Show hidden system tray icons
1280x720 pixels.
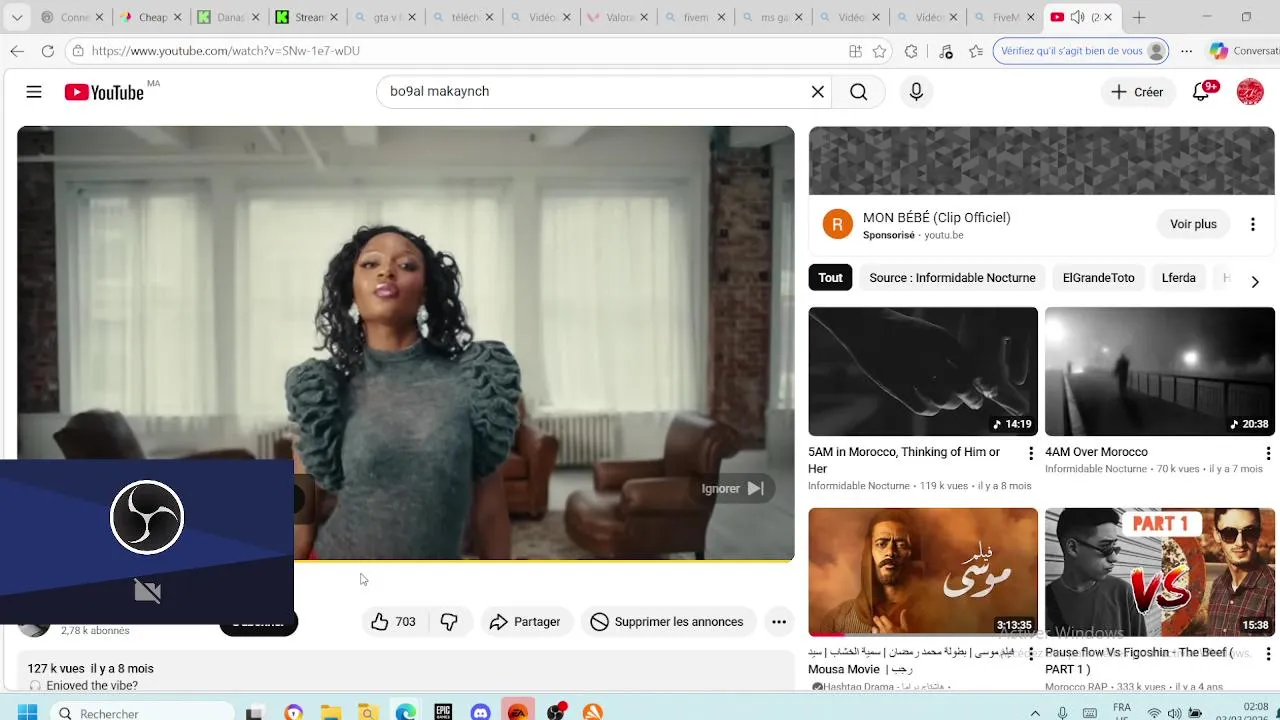1035,713
